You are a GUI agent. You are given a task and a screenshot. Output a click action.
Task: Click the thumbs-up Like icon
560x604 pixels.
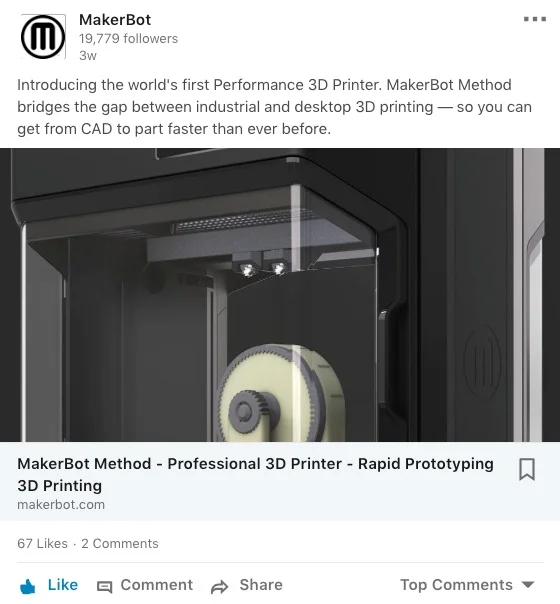27,586
